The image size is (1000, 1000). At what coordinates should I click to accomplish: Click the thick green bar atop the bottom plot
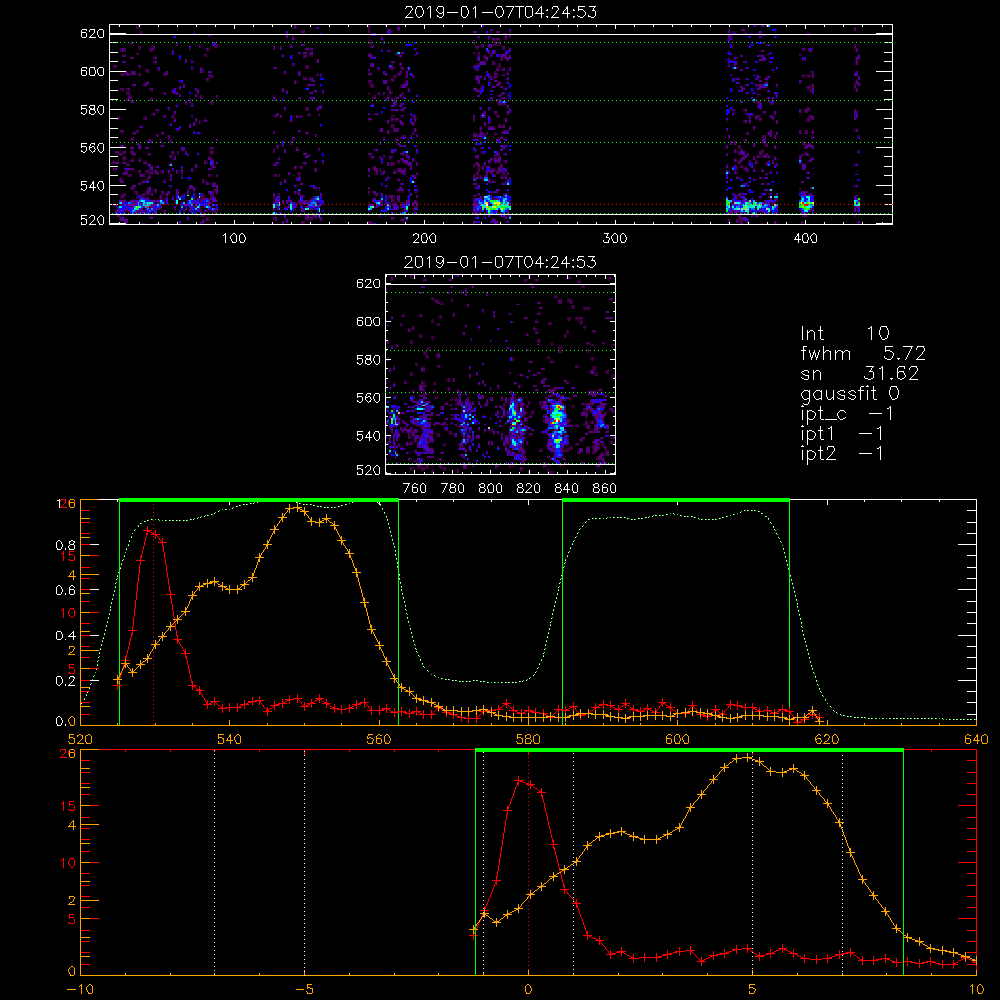tap(689, 751)
